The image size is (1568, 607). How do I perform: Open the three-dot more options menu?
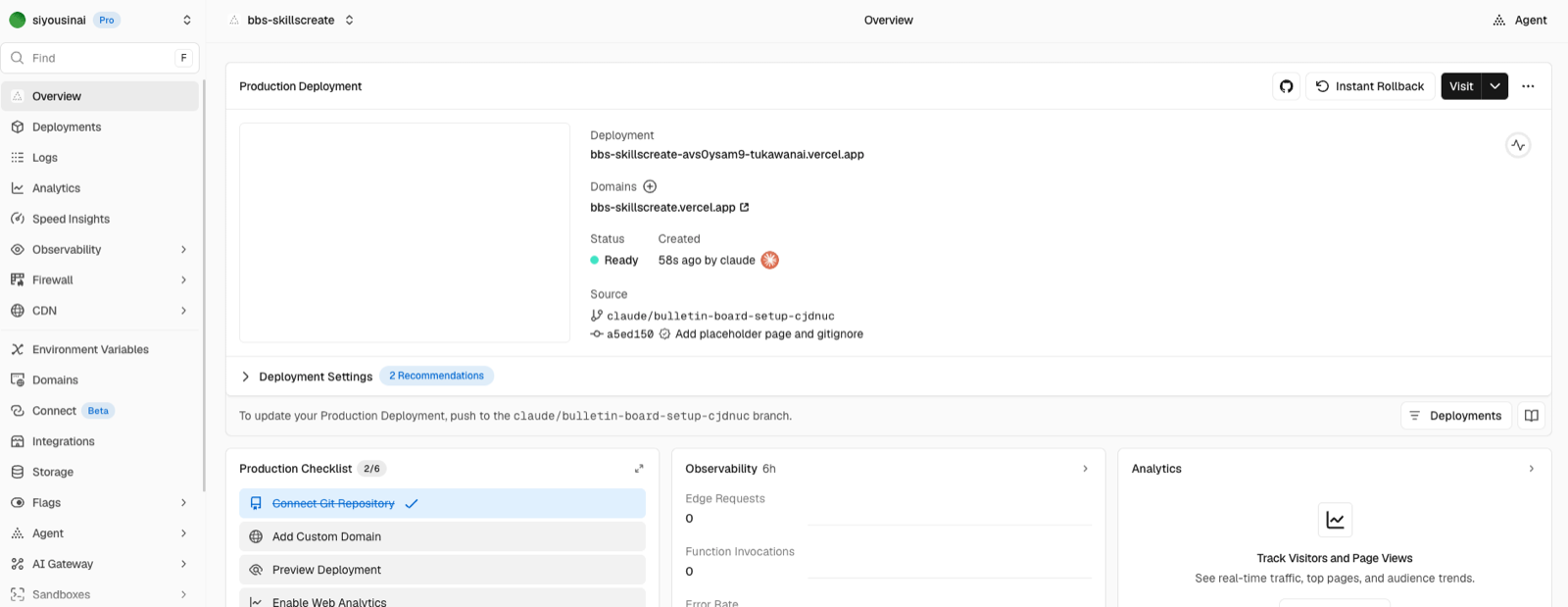click(1528, 86)
